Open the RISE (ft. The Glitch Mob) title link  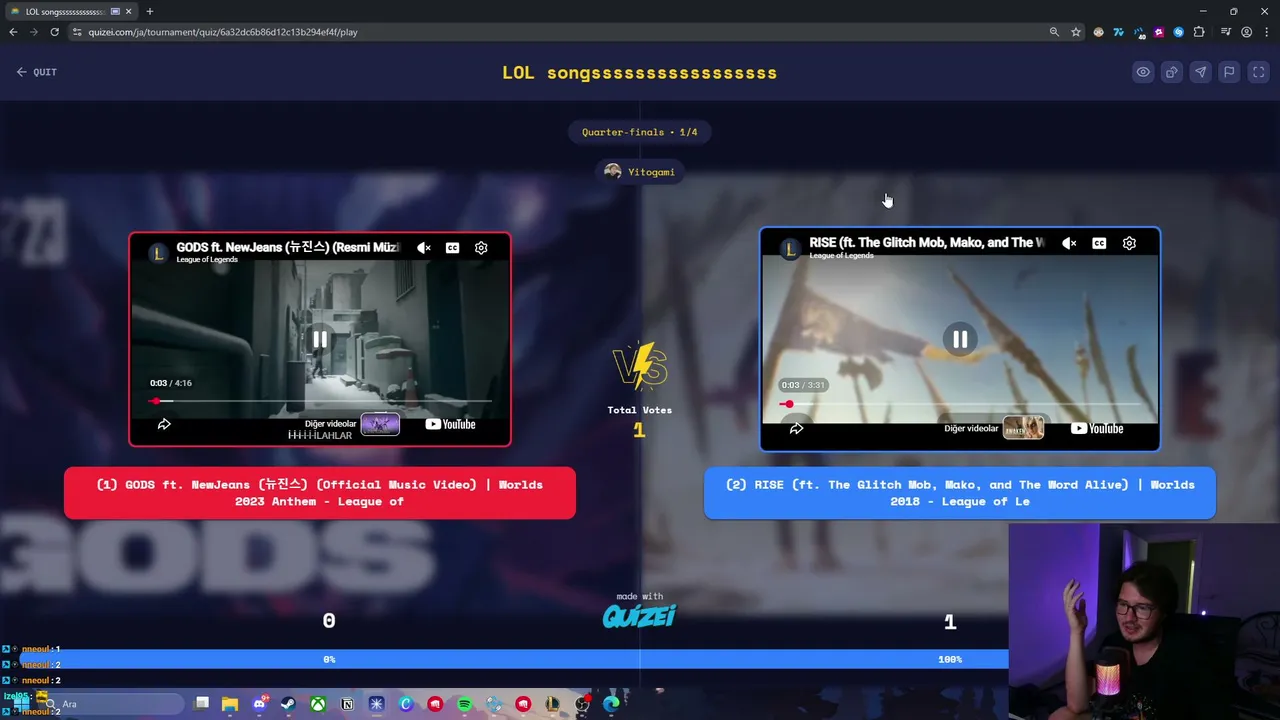tap(926, 242)
